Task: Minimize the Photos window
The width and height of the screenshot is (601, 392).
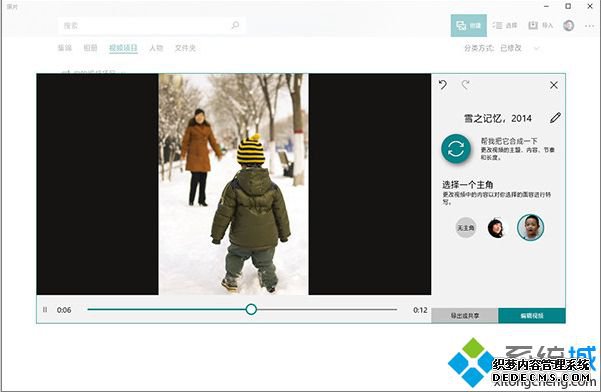Action: [x=547, y=6]
